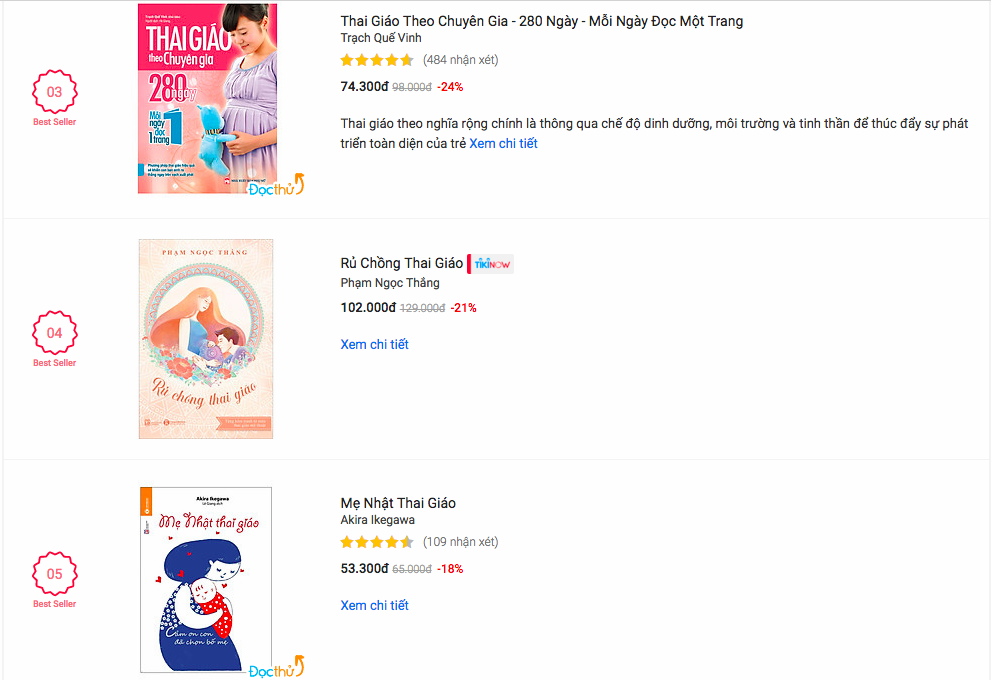Click the rank 04 Best Seller badge
The width and height of the screenshot is (991, 680).
54,334
